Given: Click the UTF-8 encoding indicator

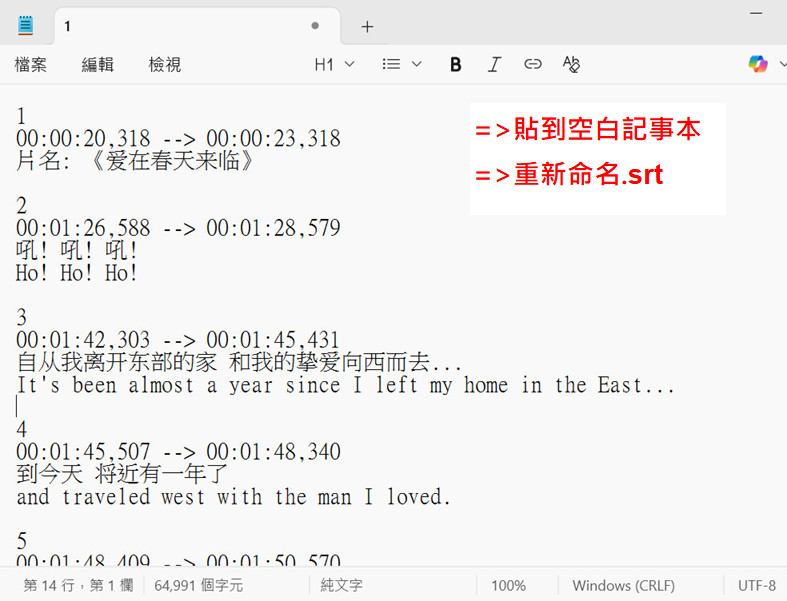Looking at the screenshot, I should pos(757,585).
